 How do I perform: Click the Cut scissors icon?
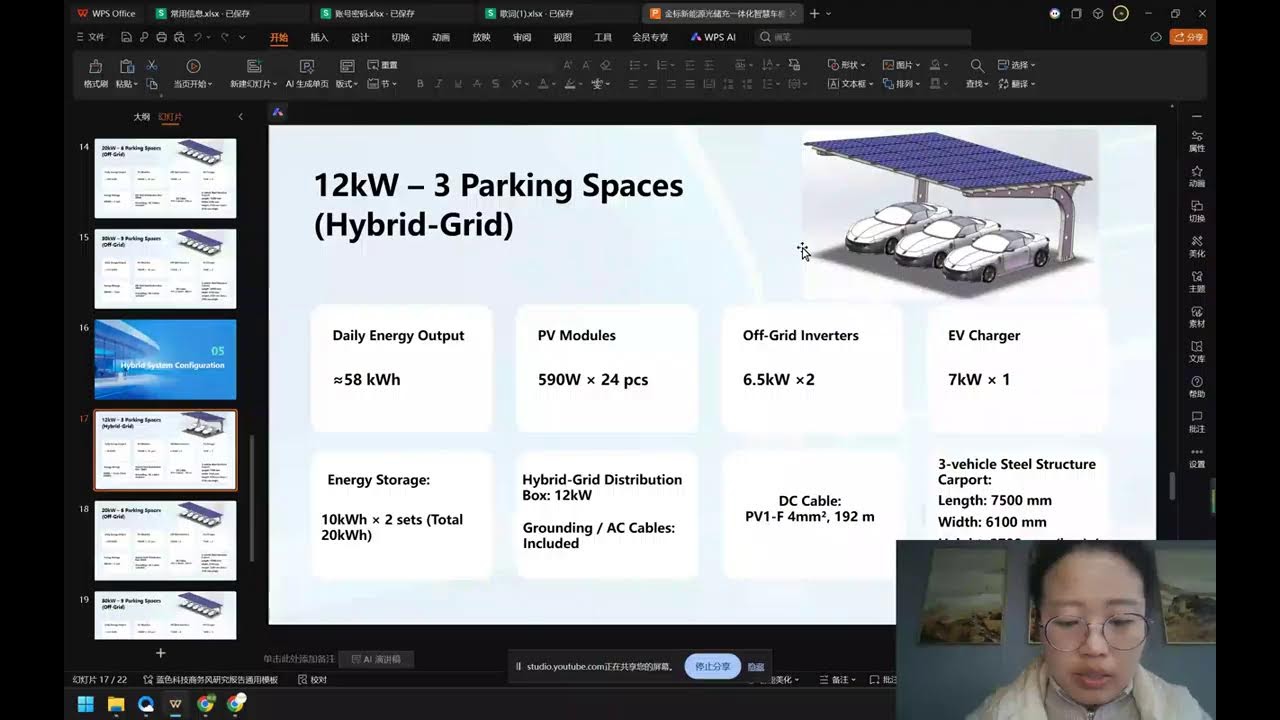tap(152, 65)
